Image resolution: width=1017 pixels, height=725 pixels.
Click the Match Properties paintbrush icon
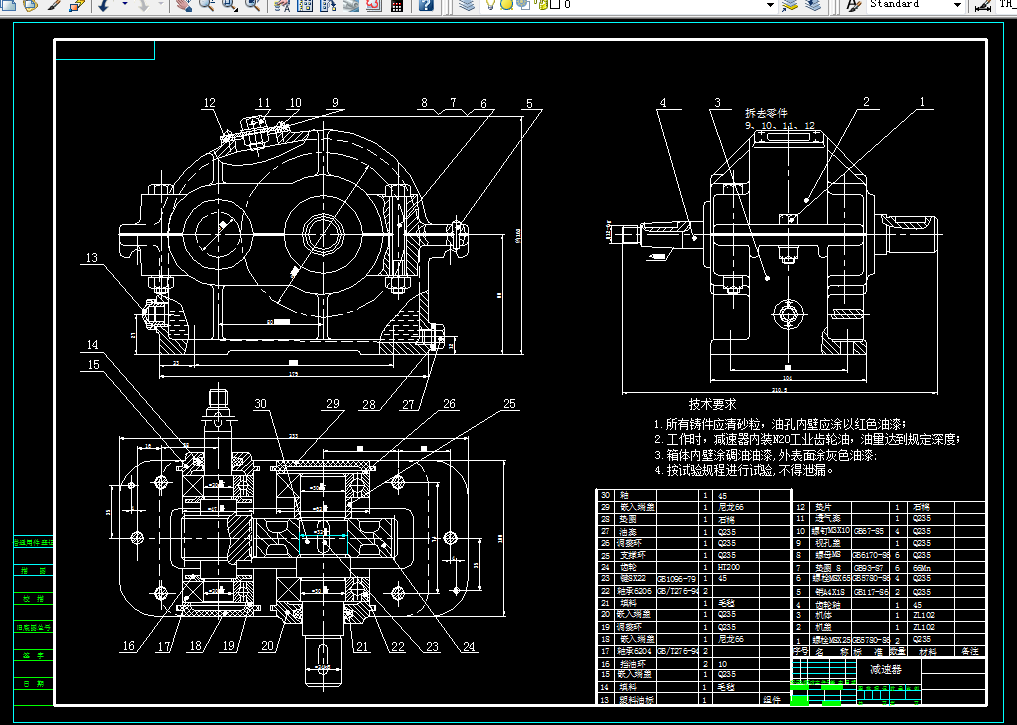[53, 5]
